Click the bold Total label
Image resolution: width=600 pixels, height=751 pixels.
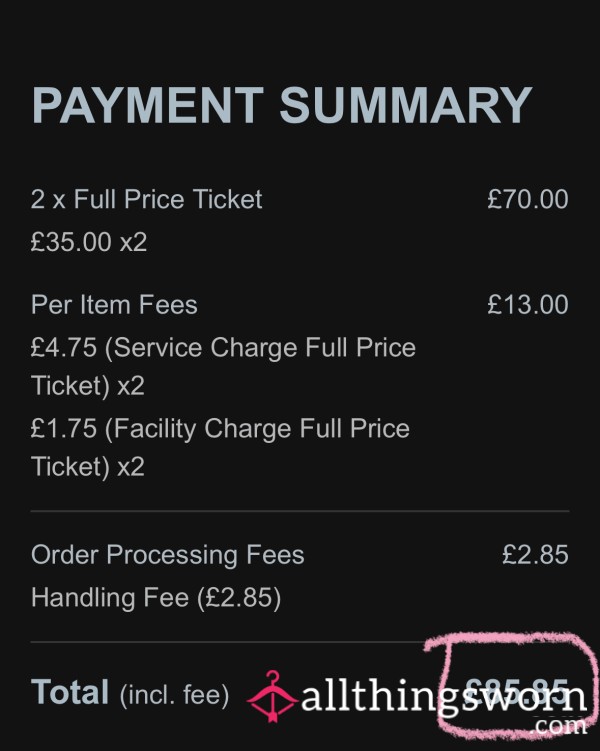(70, 692)
